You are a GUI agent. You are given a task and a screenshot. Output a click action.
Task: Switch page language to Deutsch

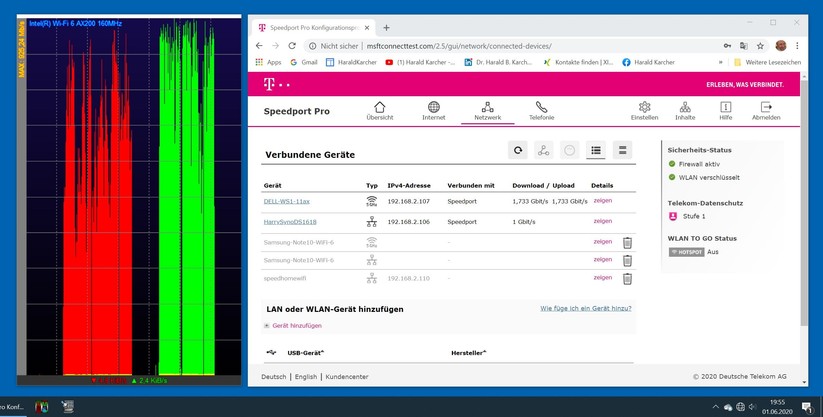tap(274, 377)
